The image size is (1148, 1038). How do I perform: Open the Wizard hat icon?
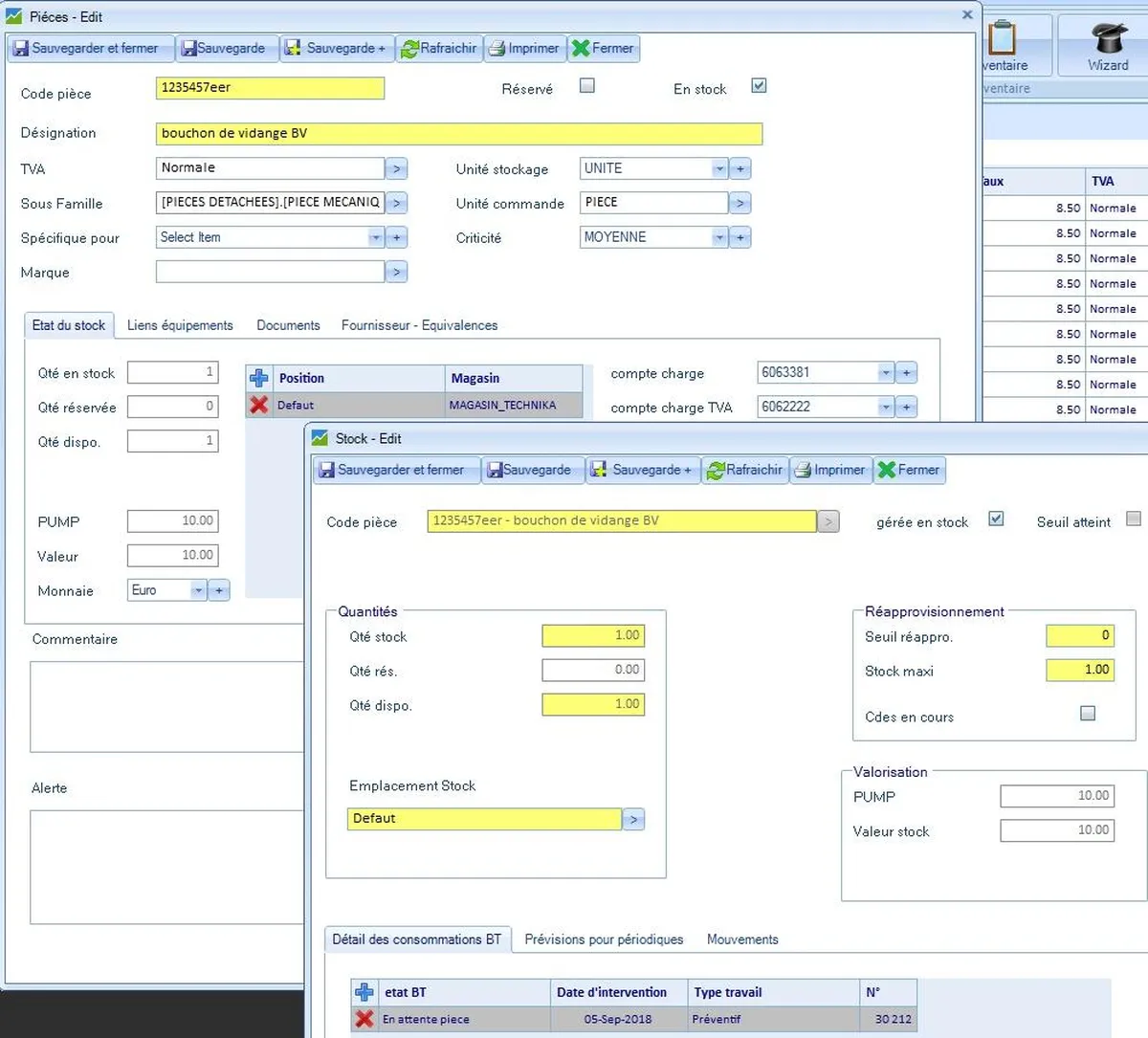pyautogui.click(x=1108, y=44)
